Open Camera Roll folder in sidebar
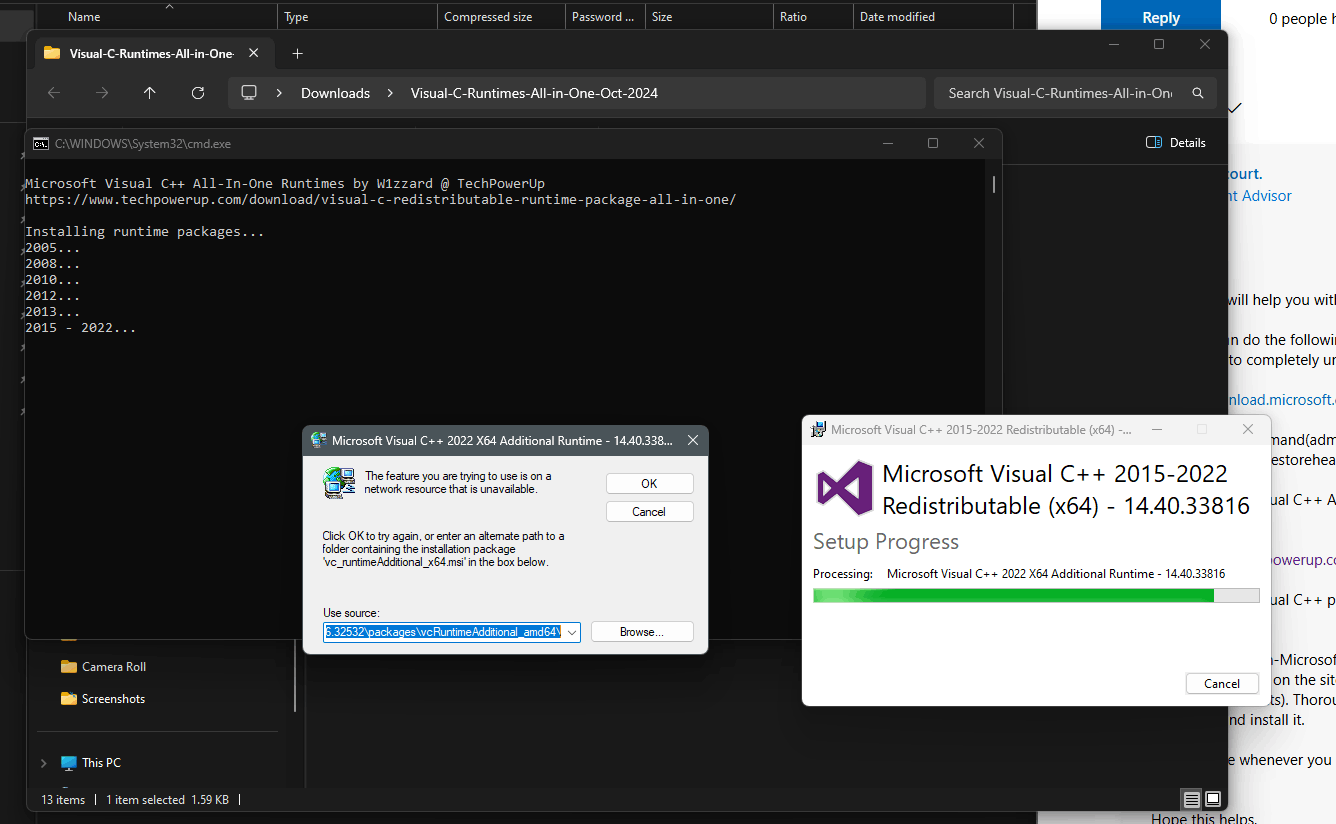The width and height of the screenshot is (1336, 824). click(x=104, y=667)
